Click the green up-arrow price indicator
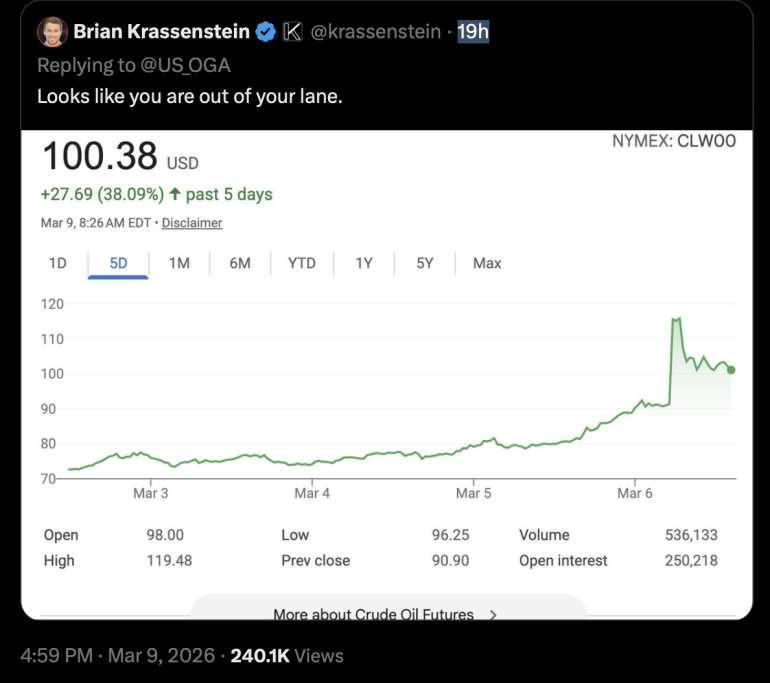 pyautogui.click(x=175, y=194)
